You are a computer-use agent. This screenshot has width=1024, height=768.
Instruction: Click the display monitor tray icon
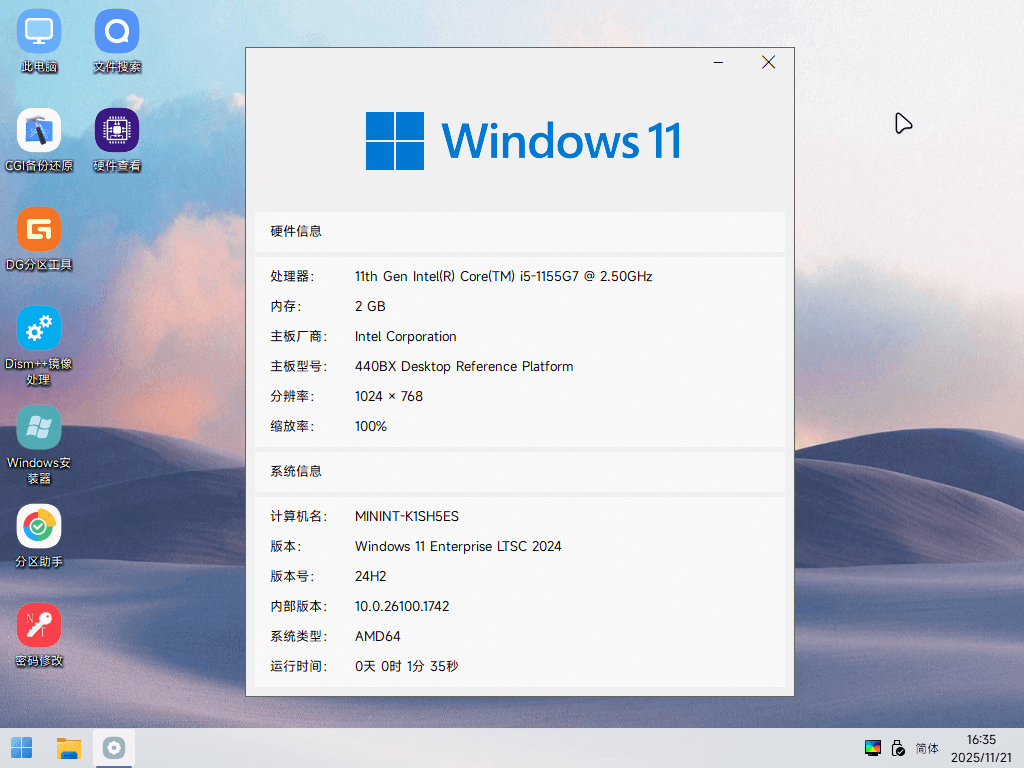(x=872, y=748)
